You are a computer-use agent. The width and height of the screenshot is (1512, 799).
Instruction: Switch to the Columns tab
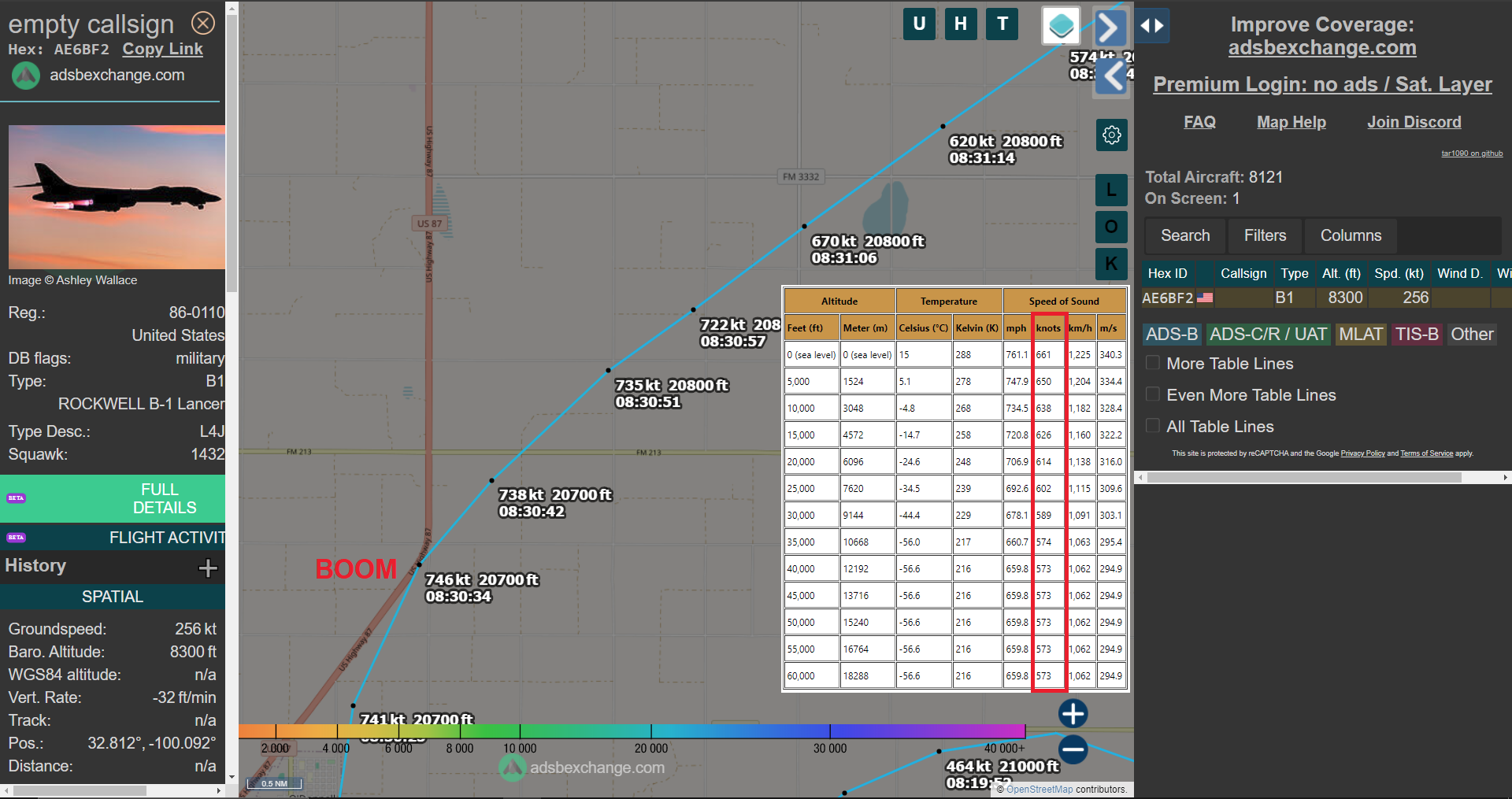pyautogui.click(x=1351, y=235)
